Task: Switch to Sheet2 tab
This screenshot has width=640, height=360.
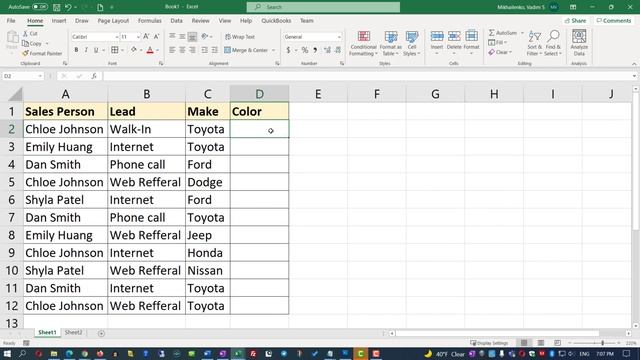Action: pyautogui.click(x=73, y=333)
